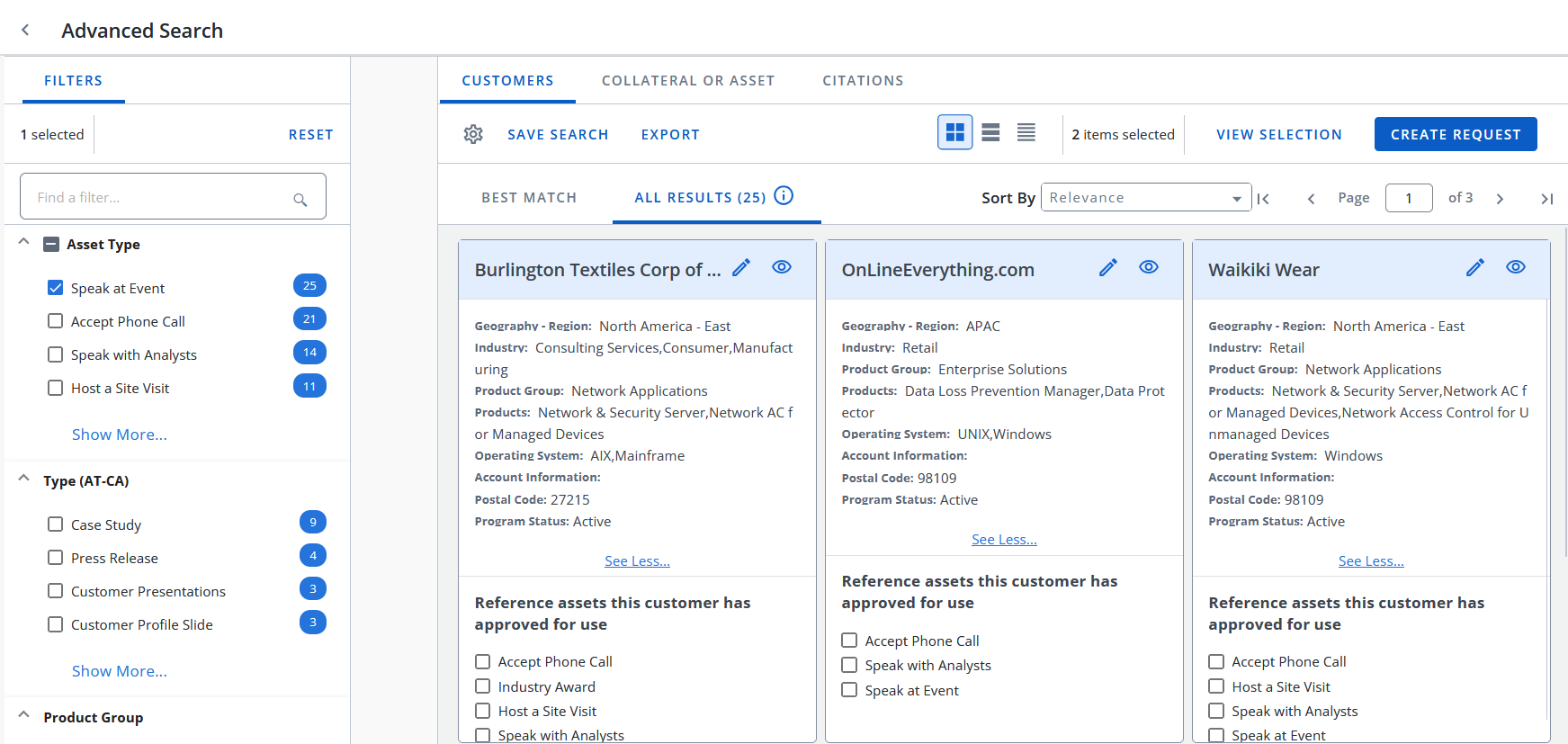Click the Create Request button
Screen dimensions: 1568x744
pos(1456,134)
